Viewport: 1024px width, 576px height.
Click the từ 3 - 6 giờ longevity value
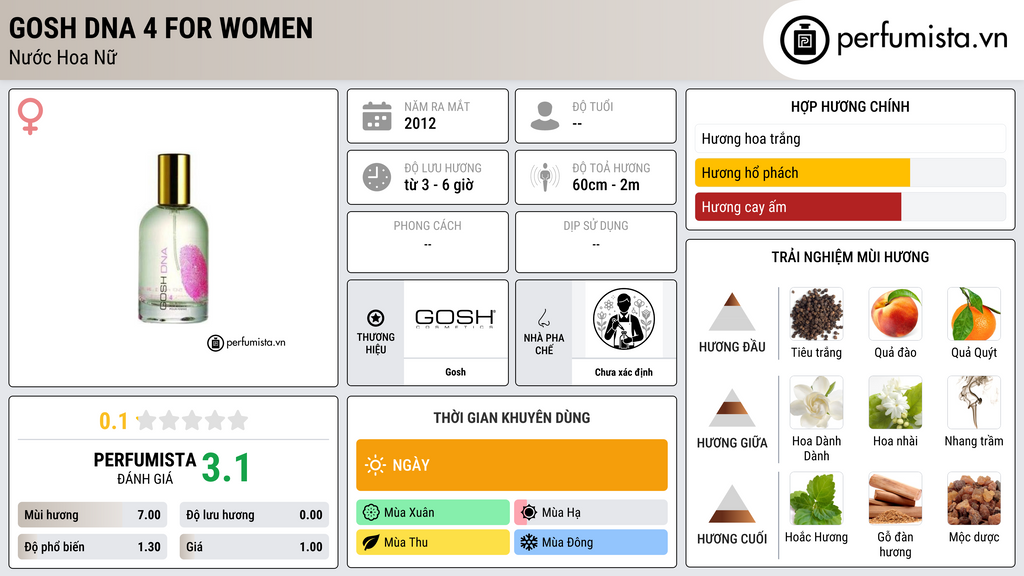(439, 185)
